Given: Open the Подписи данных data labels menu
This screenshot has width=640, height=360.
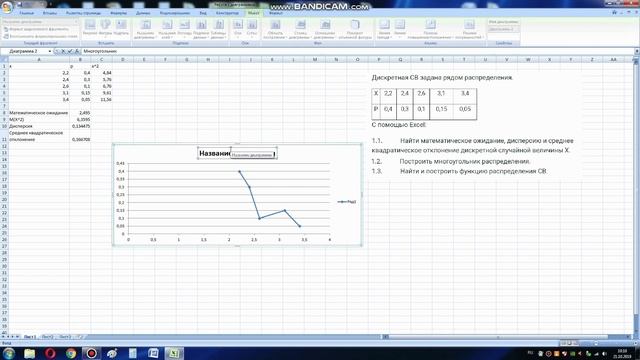Looking at the screenshot, I should pyautogui.click(x=201, y=29).
